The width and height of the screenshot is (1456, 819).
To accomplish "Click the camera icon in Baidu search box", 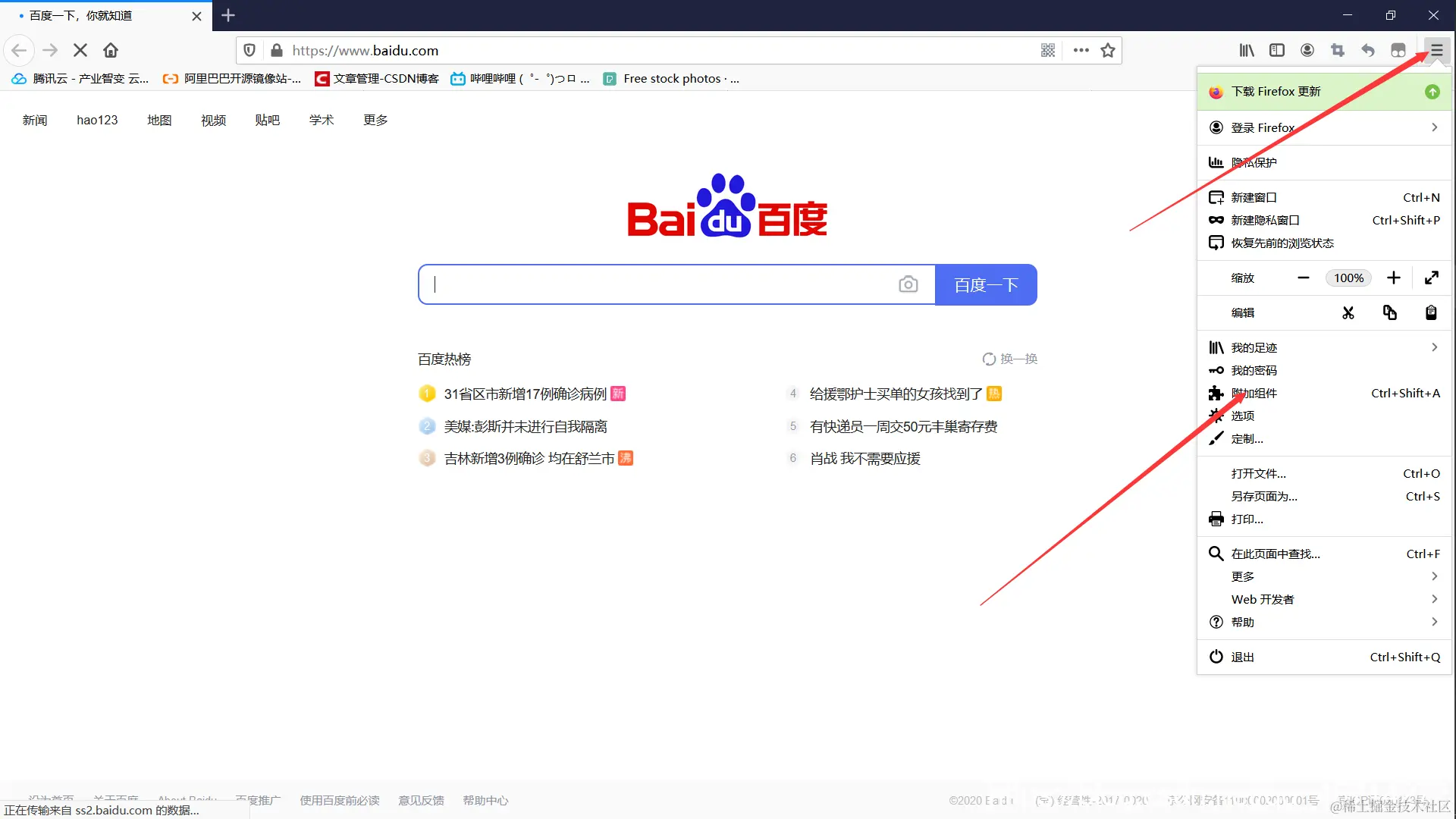I will (x=908, y=284).
